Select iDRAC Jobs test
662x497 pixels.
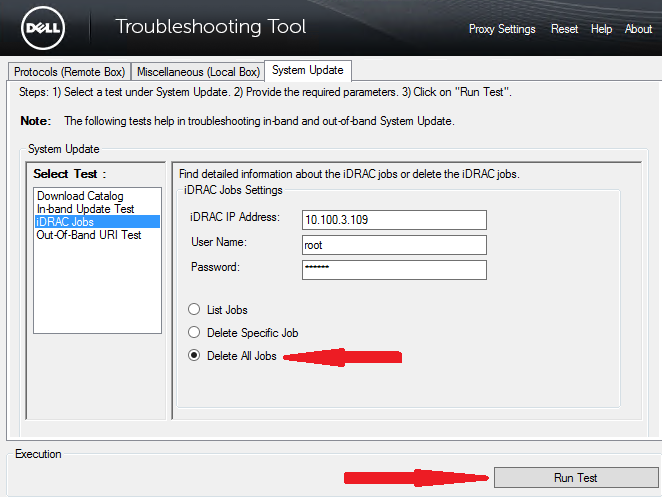point(98,222)
